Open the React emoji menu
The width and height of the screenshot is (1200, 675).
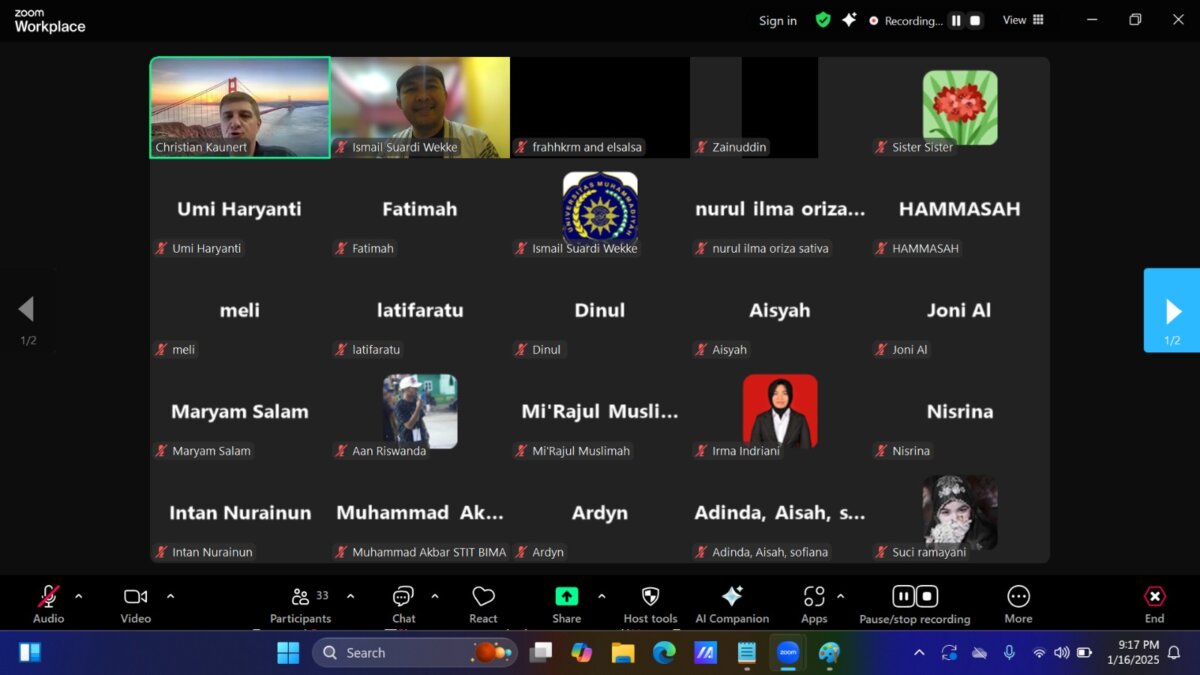coord(484,604)
